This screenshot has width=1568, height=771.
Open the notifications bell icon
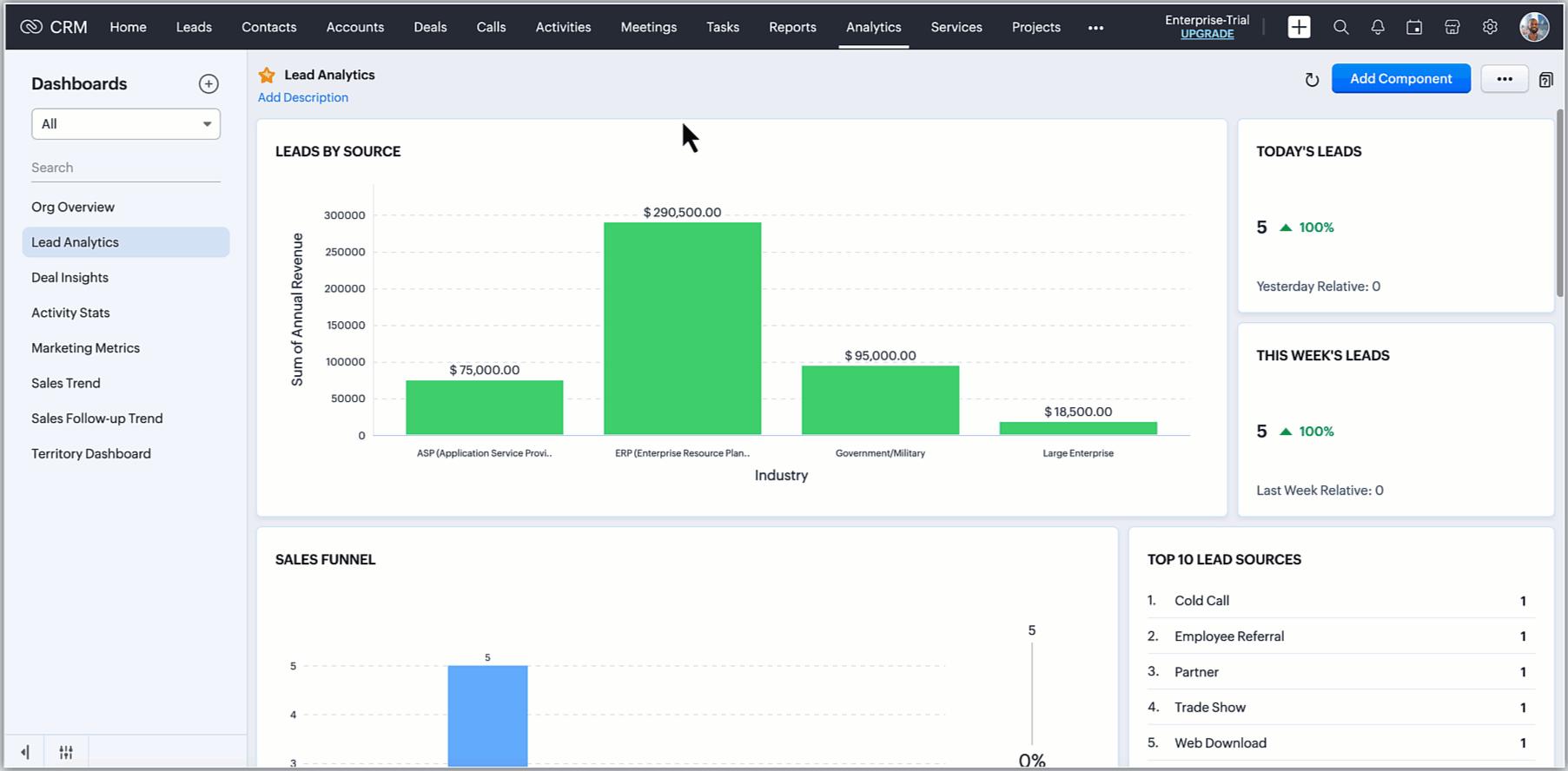(x=1378, y=27)
